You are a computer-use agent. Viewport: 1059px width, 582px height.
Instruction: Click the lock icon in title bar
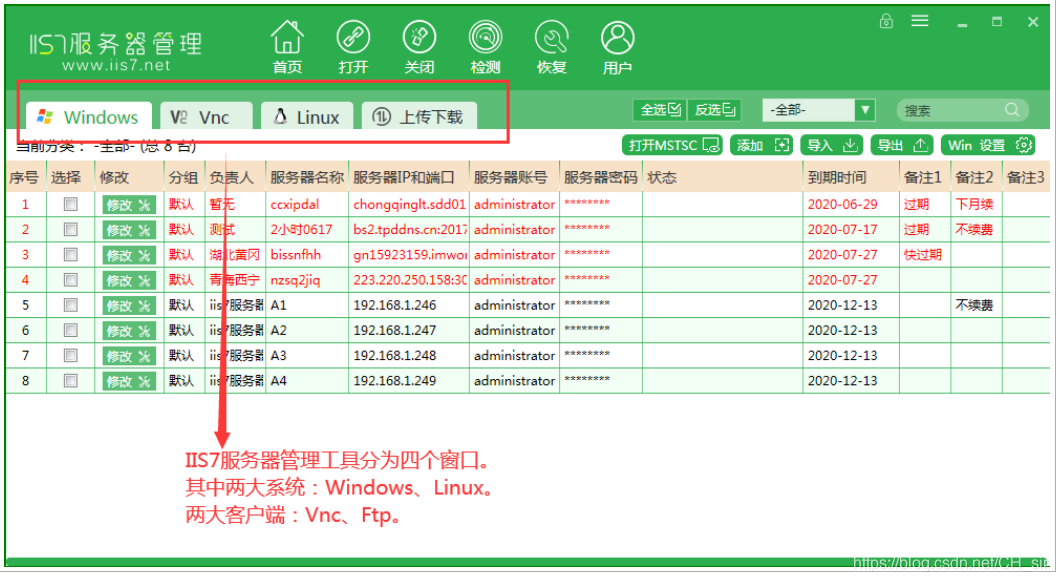(x=886, y=21)
